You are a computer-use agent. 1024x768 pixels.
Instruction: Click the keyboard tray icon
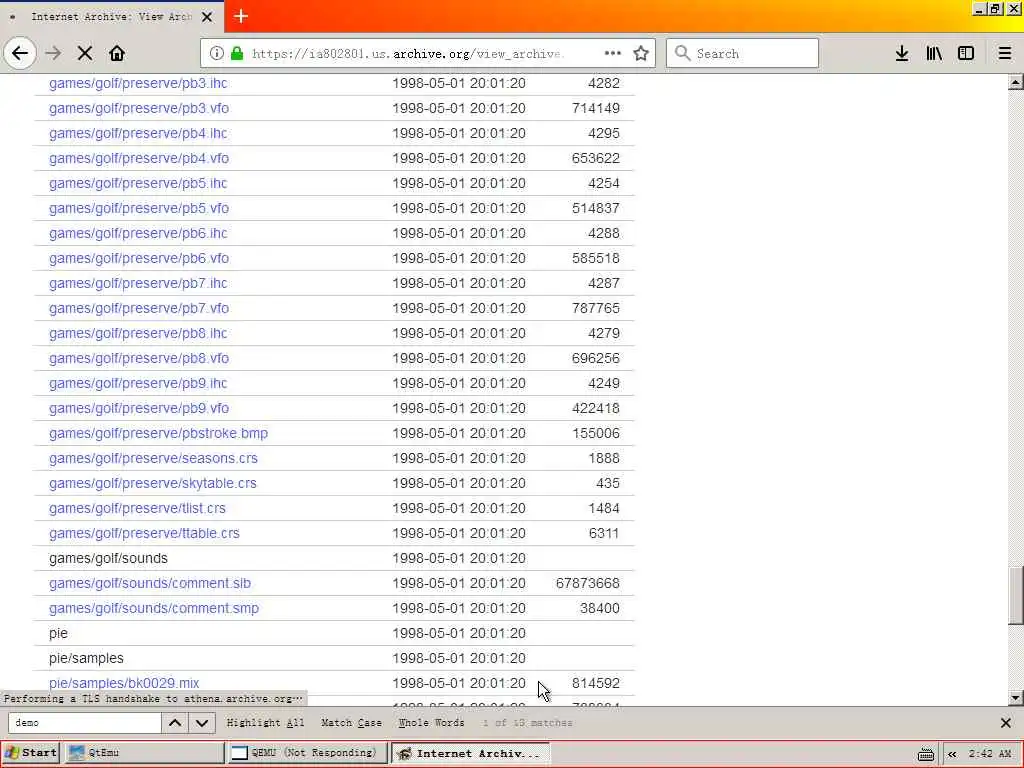925,754
